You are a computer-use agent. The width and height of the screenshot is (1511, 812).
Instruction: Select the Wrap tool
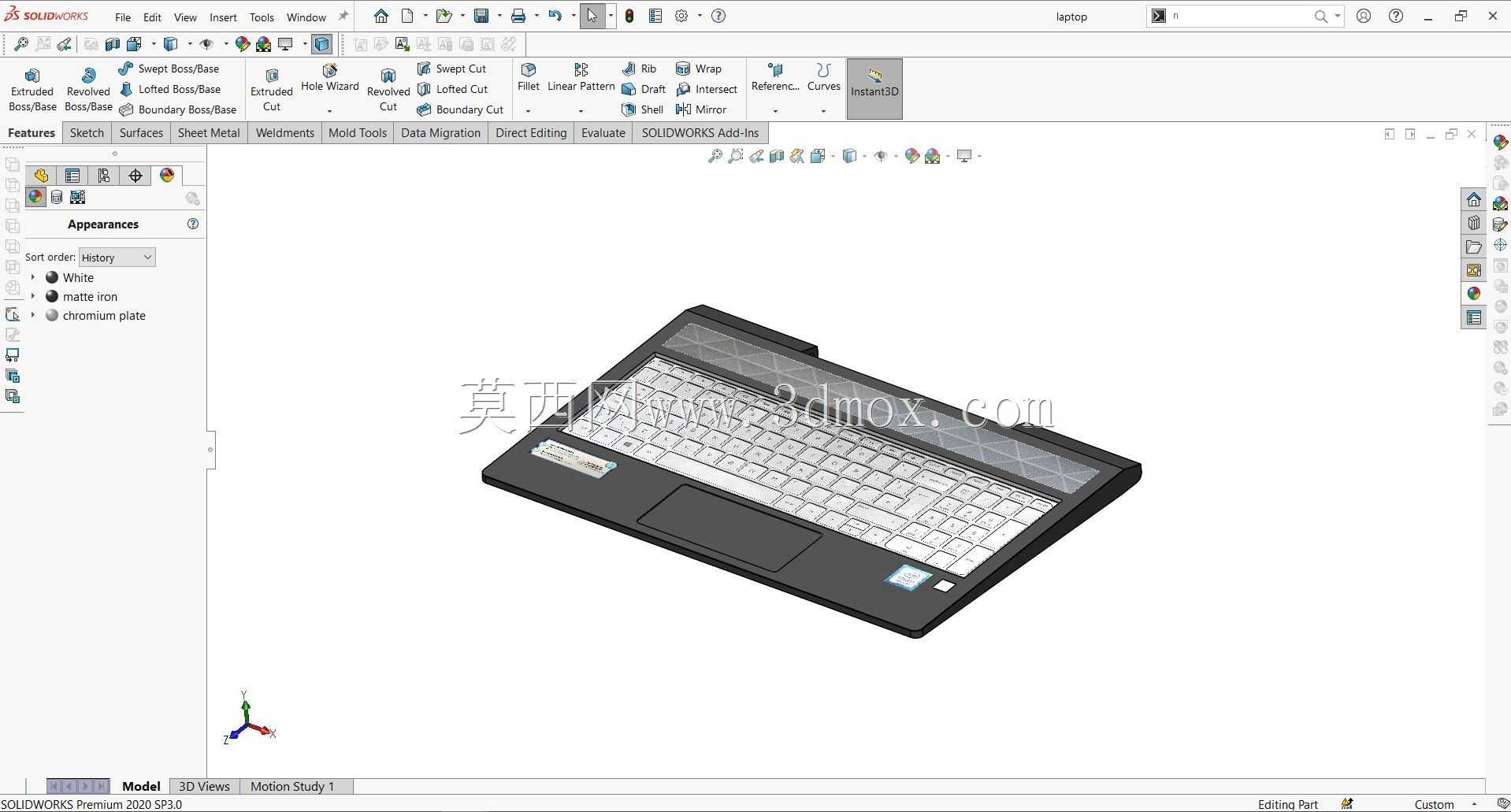(x=699, y=69)
